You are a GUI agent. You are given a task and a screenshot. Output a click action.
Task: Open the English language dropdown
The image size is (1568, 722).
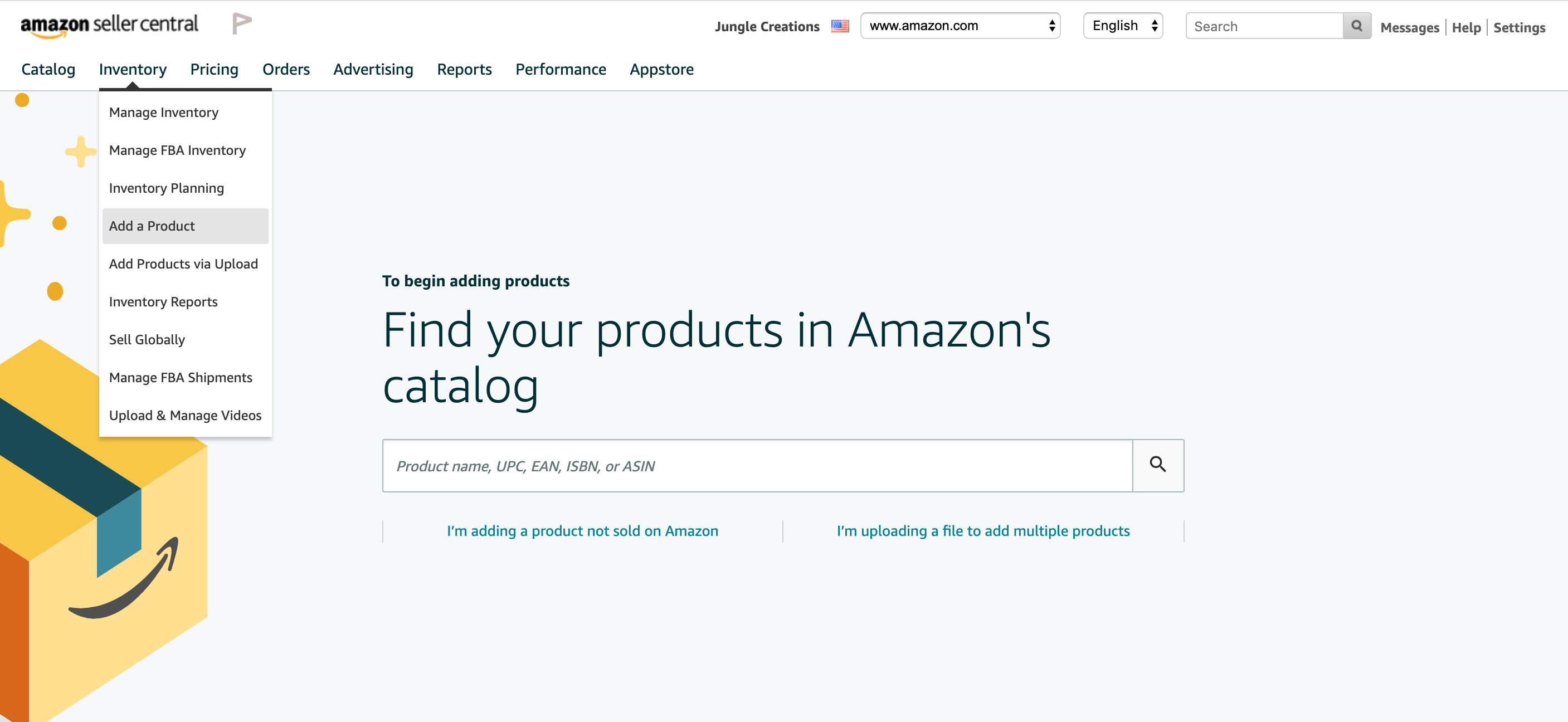pos(1123,26)
